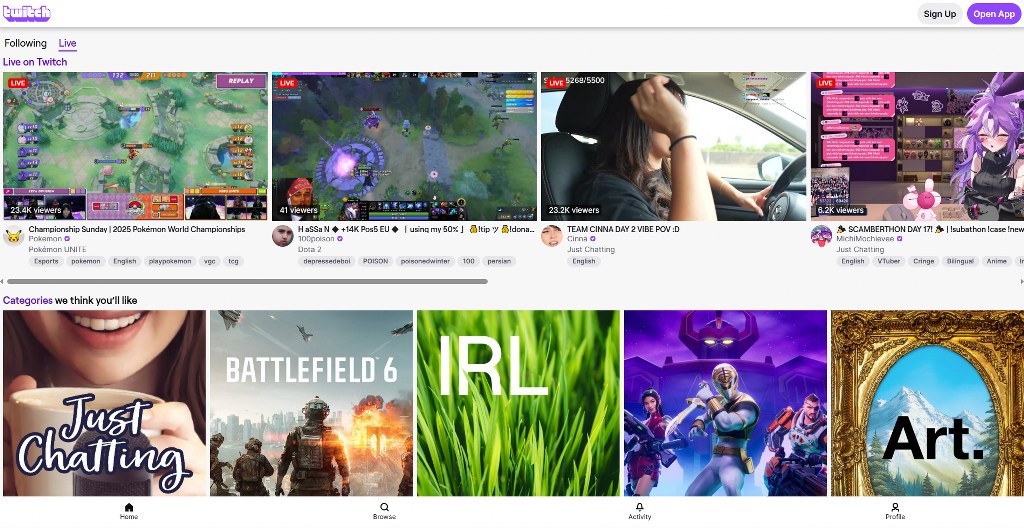Screen dimensions: 1024x528
Task: Open the Art category card
Action: coord(927,403)
